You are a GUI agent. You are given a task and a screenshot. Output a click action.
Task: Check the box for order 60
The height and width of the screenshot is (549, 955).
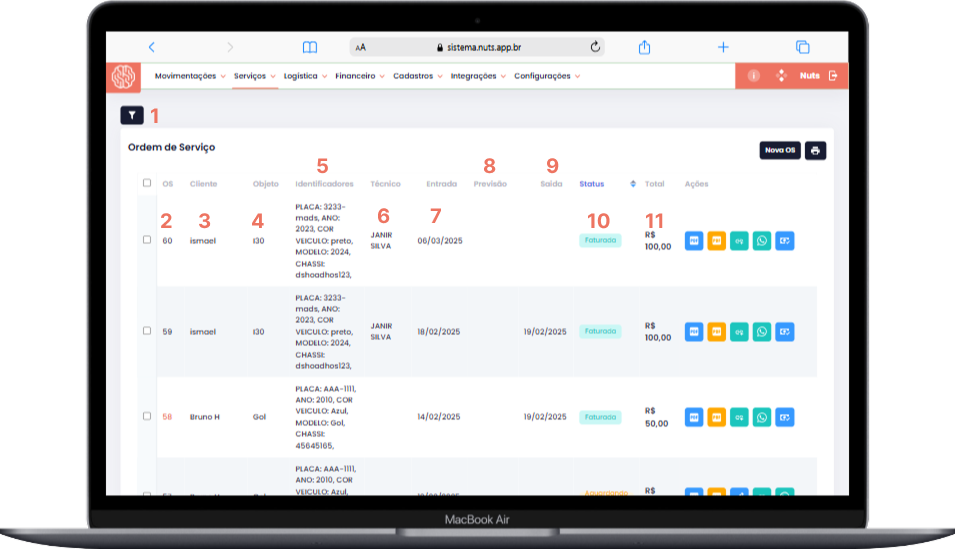click(147, 240)
